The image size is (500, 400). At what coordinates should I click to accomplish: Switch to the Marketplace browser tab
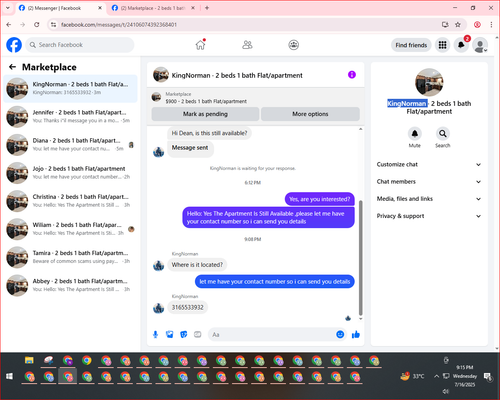click(153, 8)
